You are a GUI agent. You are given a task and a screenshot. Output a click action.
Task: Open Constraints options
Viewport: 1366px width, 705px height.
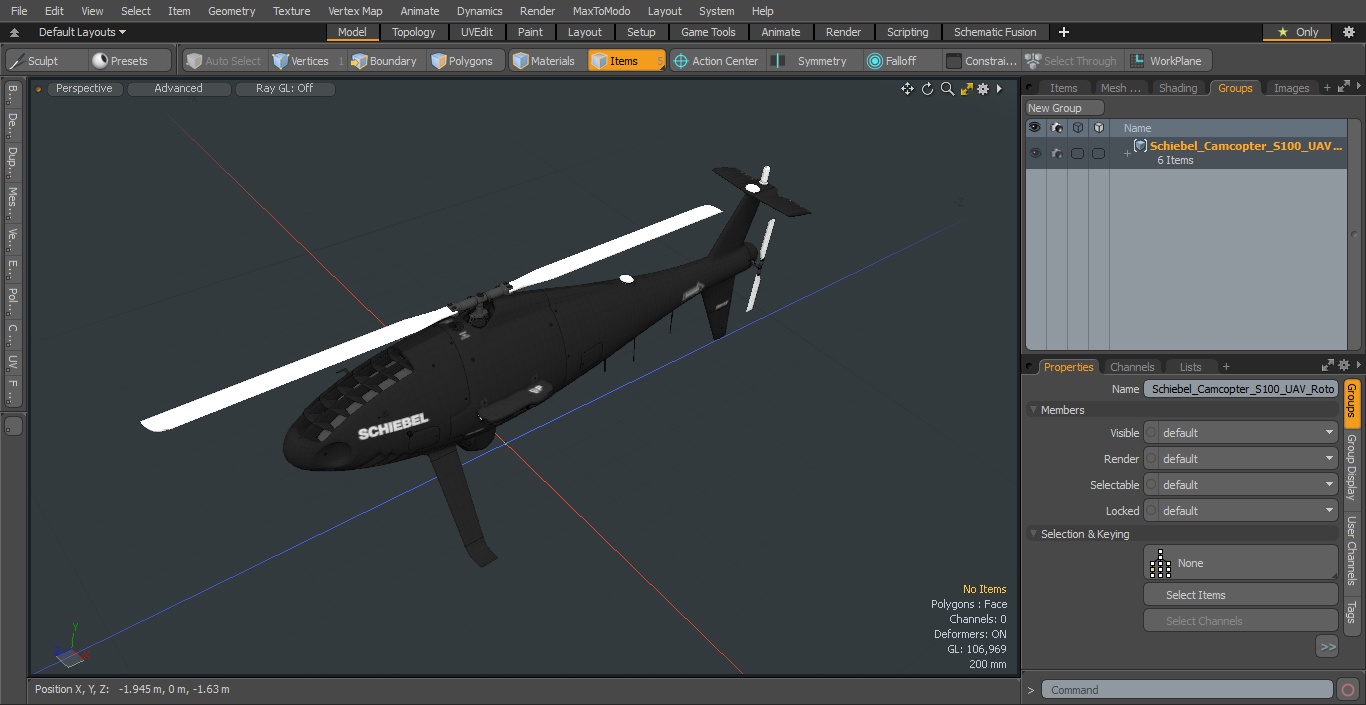(982, 61)
